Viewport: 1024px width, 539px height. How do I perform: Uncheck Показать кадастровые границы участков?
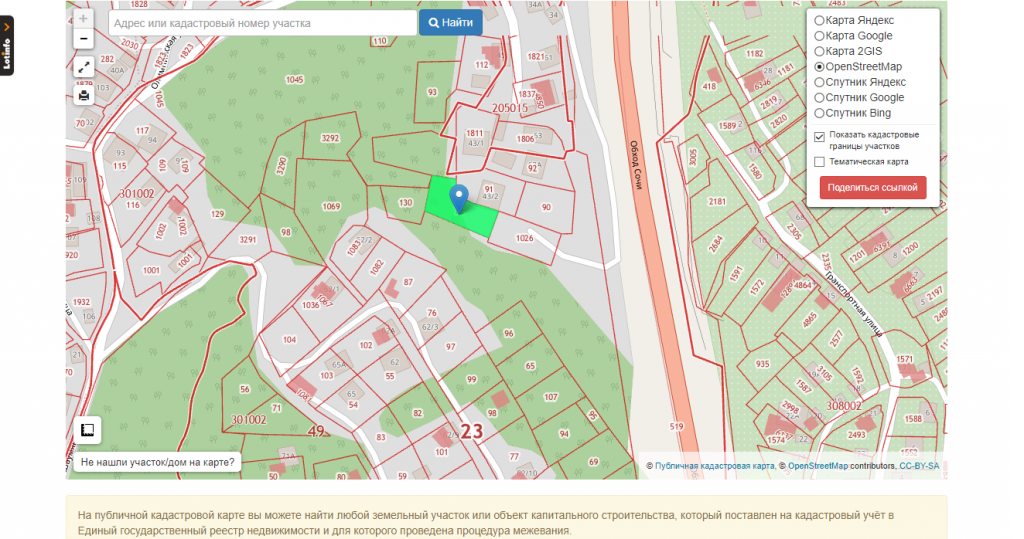tap(820, 135)
